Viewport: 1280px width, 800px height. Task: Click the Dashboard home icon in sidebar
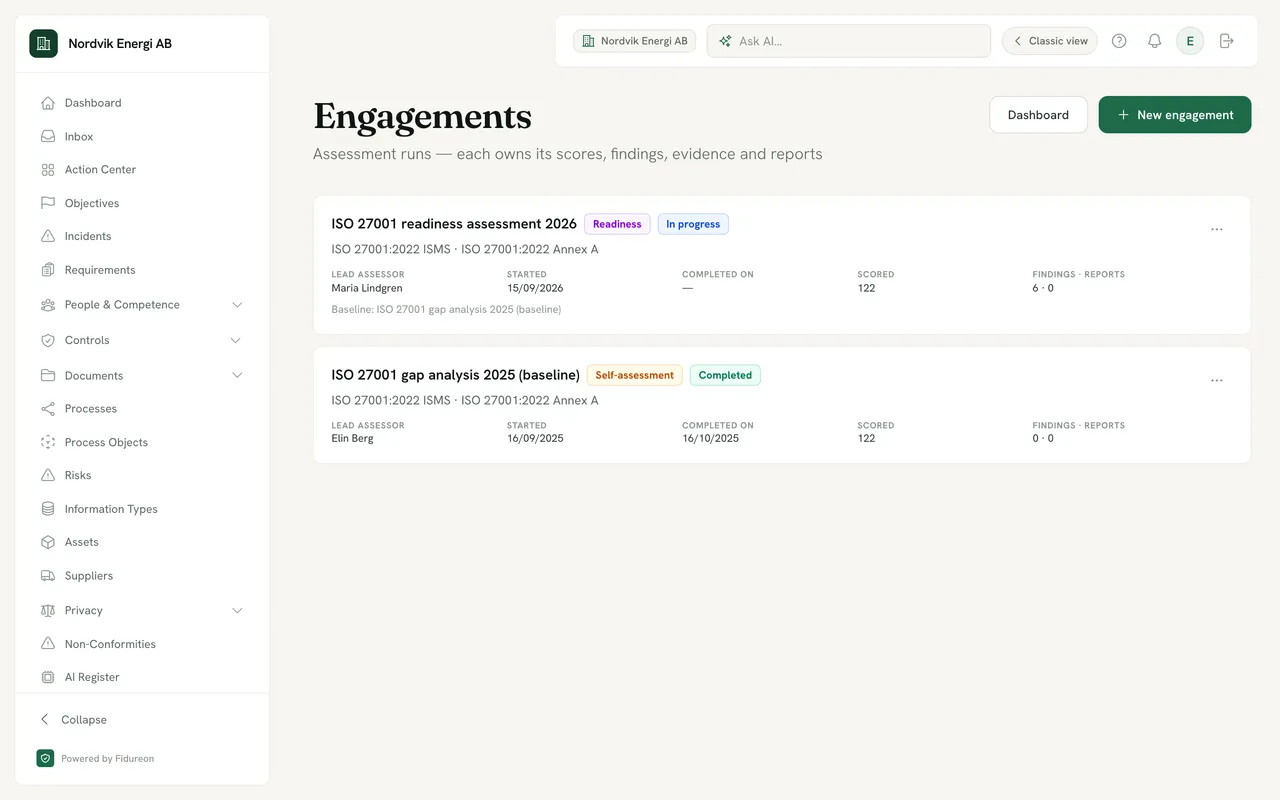point(47,103)
